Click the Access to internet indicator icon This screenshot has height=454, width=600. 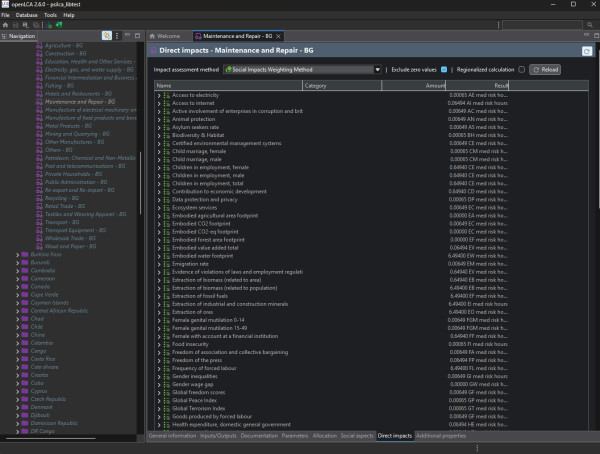tap(167, 102)
